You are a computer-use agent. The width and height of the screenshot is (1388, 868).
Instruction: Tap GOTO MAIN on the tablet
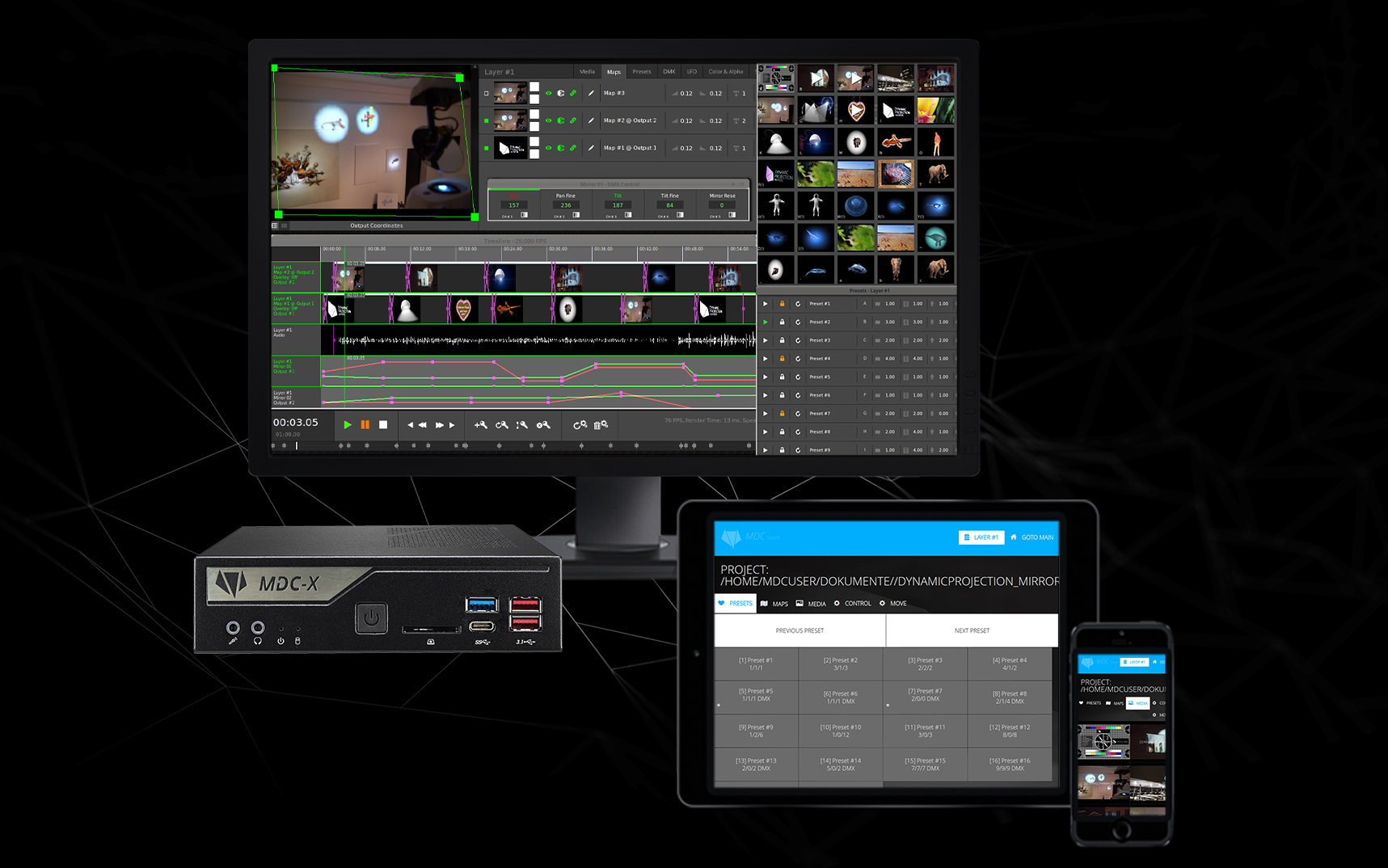coord(1032,537)
